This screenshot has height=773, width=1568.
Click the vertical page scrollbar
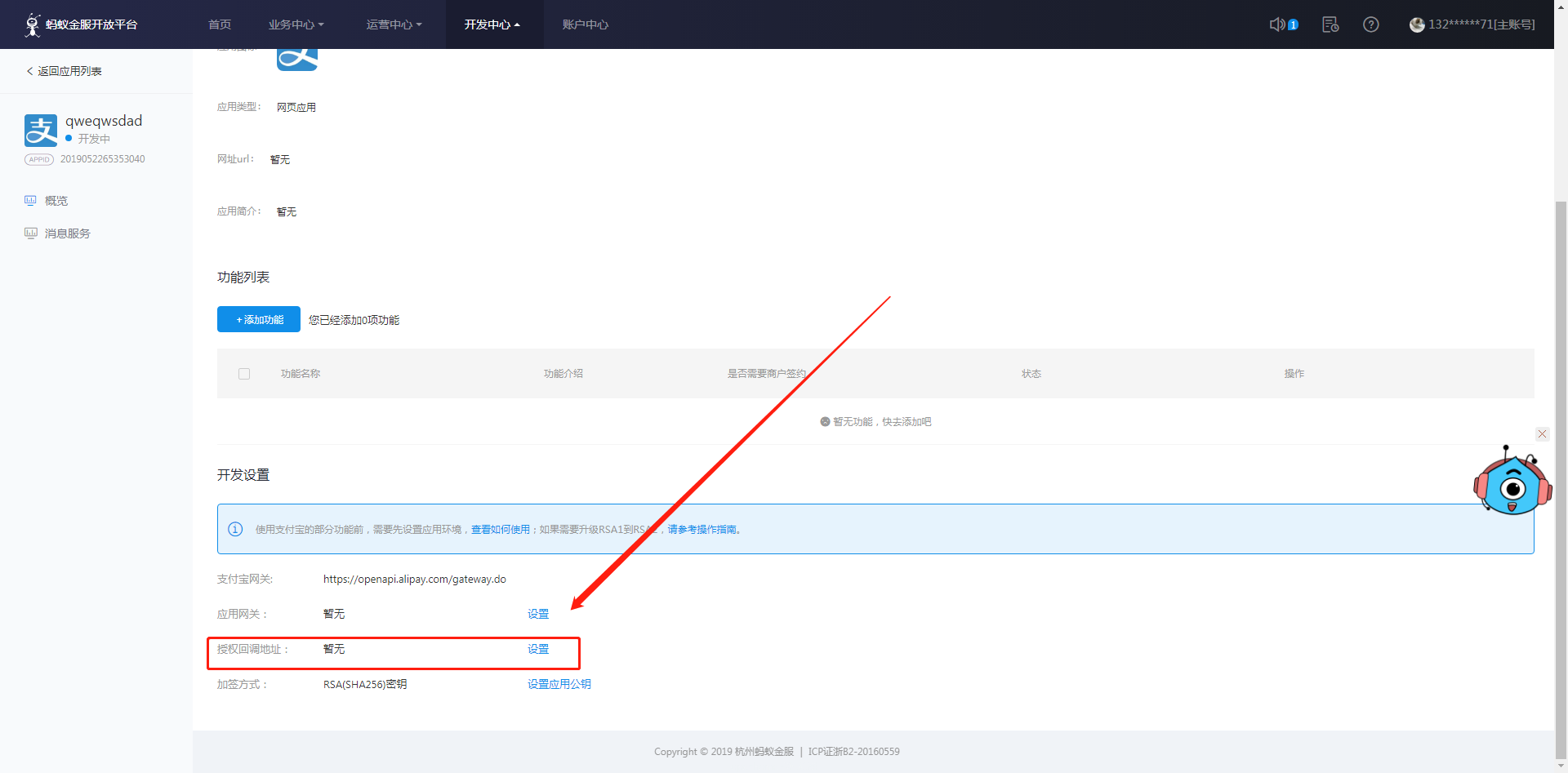pos(1561,482)
